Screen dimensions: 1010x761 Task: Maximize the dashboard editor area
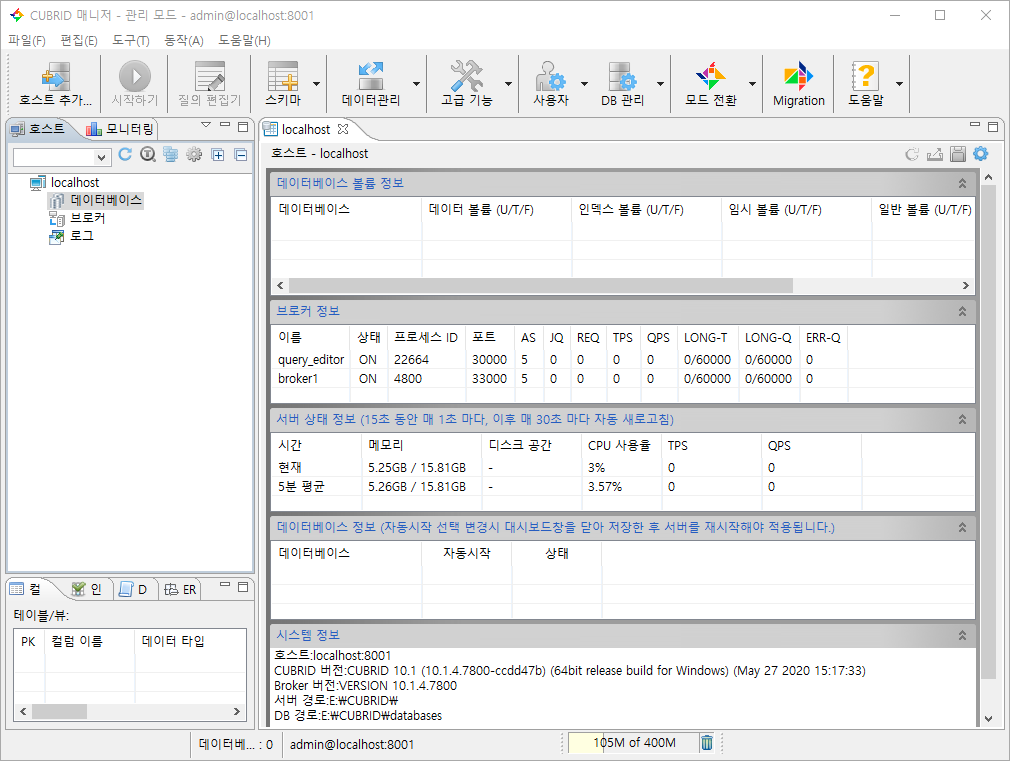click(993, 127)
